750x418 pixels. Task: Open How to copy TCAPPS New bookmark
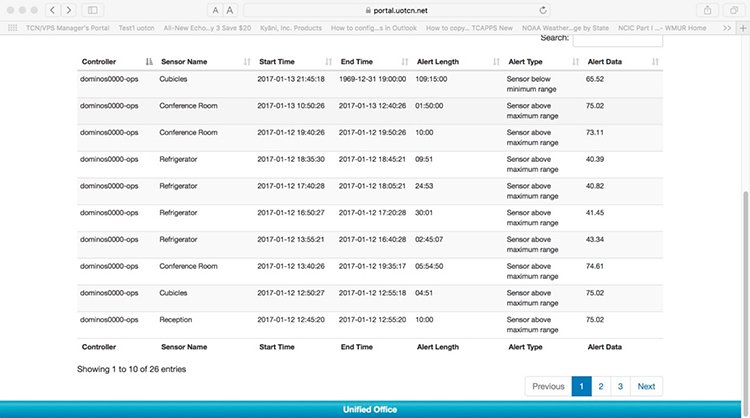pos(469,28)
